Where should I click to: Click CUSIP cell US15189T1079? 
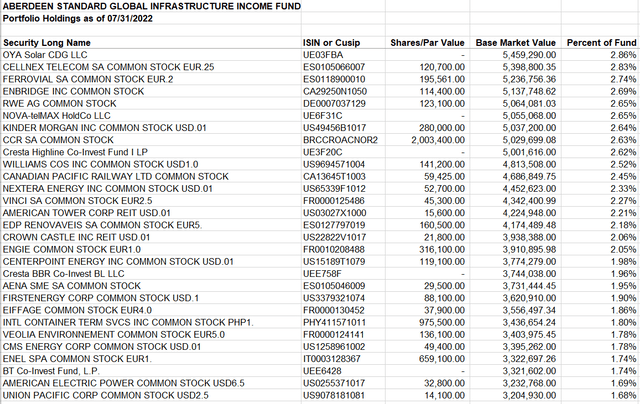tap(334, 262)
